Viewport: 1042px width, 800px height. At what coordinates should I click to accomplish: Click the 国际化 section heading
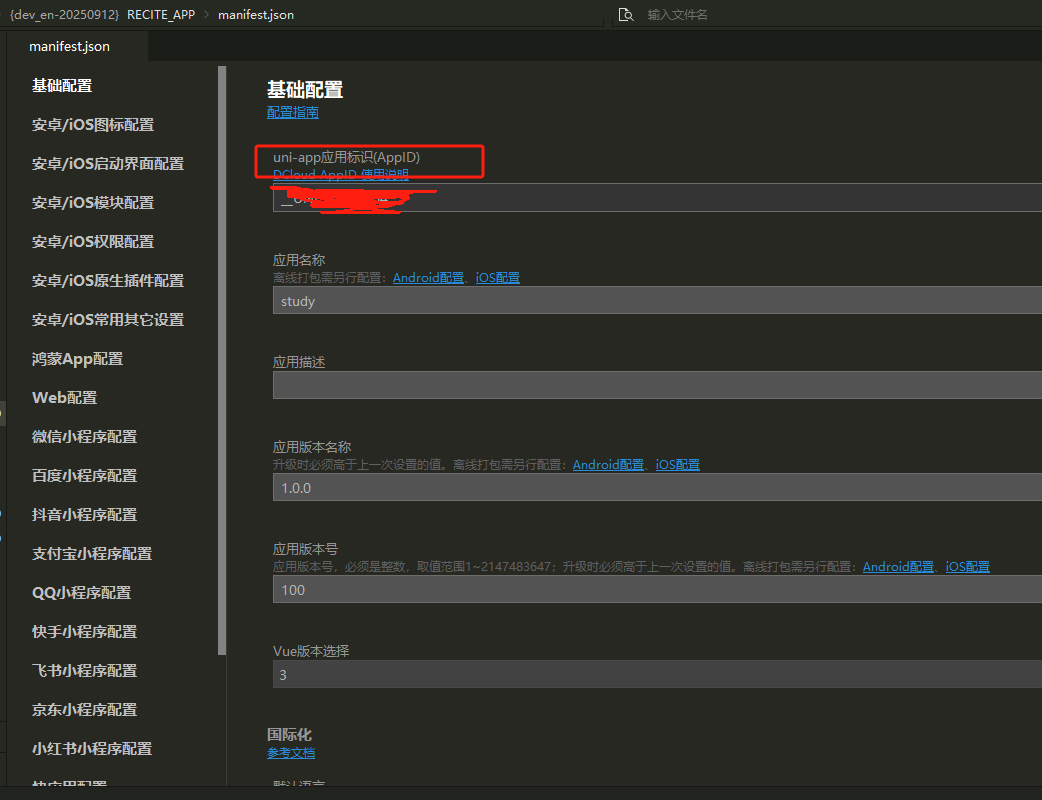pyautogui.click(x=289, y=734)
